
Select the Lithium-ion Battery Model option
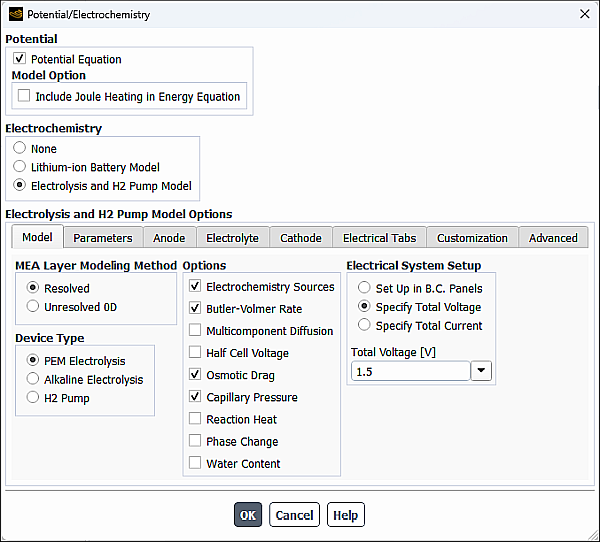point(20,167)
